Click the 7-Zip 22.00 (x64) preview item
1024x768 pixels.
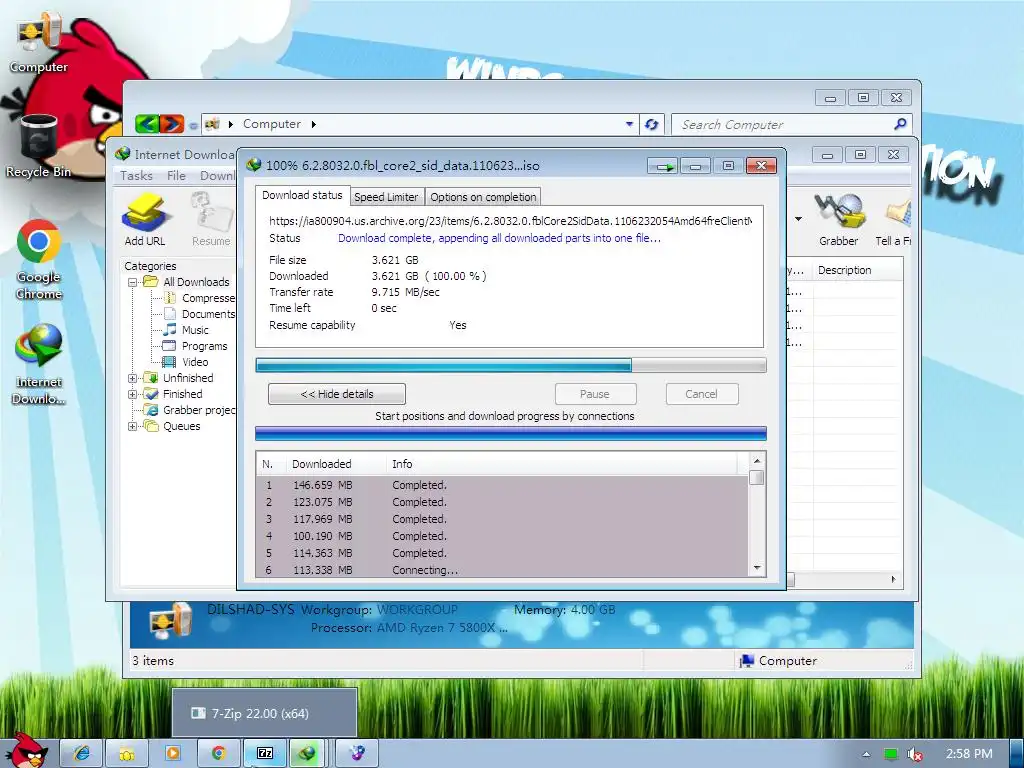[x=265, y=713]
